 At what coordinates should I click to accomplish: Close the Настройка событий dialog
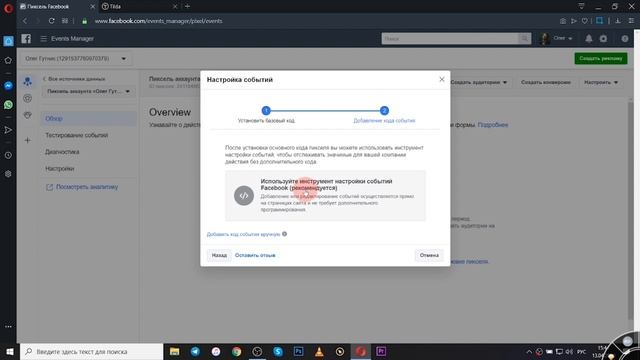tap(442, 79)
